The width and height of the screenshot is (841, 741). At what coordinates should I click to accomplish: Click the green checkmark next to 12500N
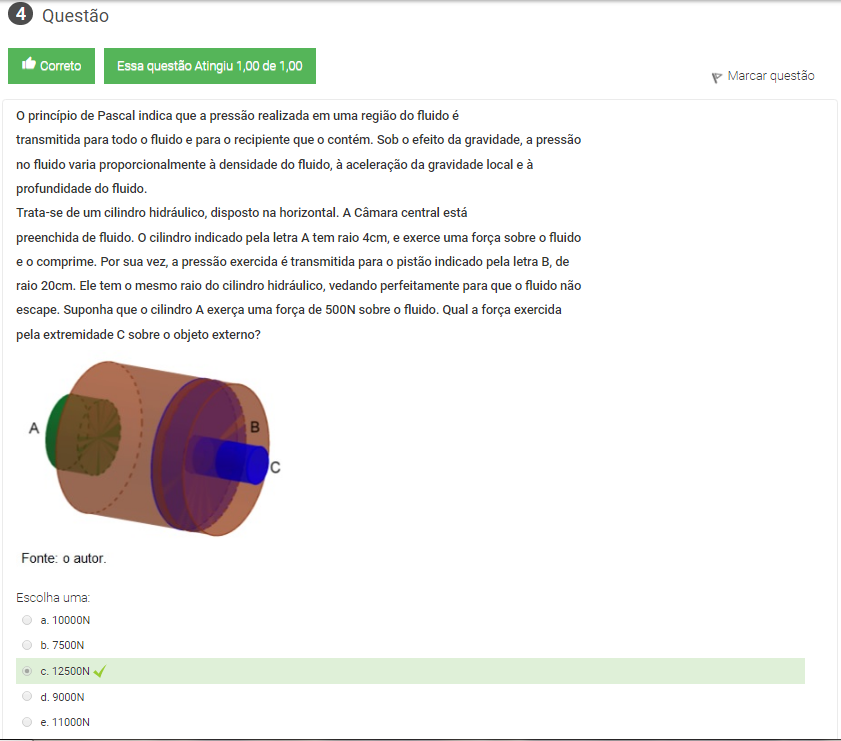(100, 671)
